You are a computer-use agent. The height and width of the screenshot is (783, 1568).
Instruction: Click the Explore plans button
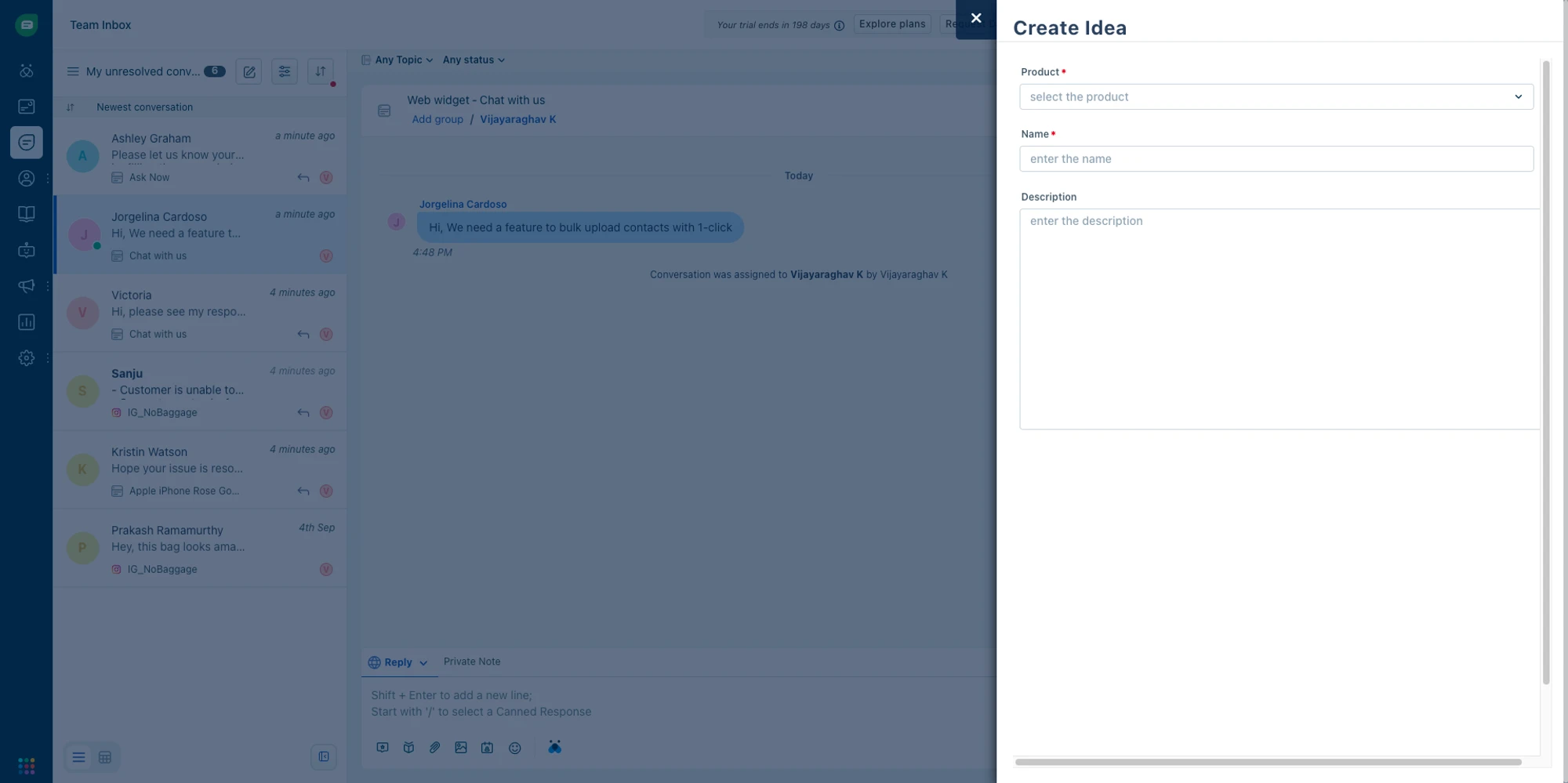[891, 24]
